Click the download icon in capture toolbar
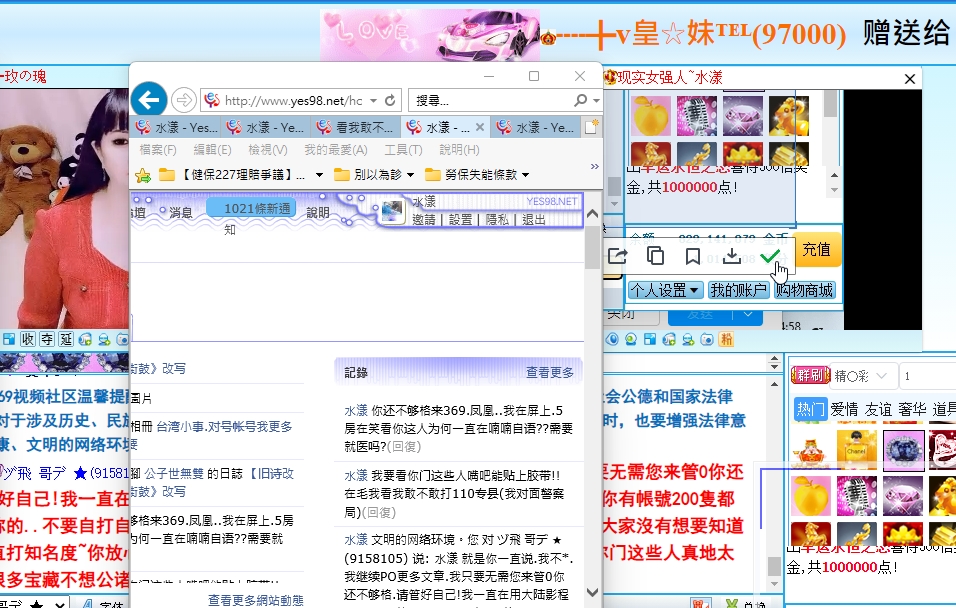This screenshot has height=608, width=956. coord(732,256)
